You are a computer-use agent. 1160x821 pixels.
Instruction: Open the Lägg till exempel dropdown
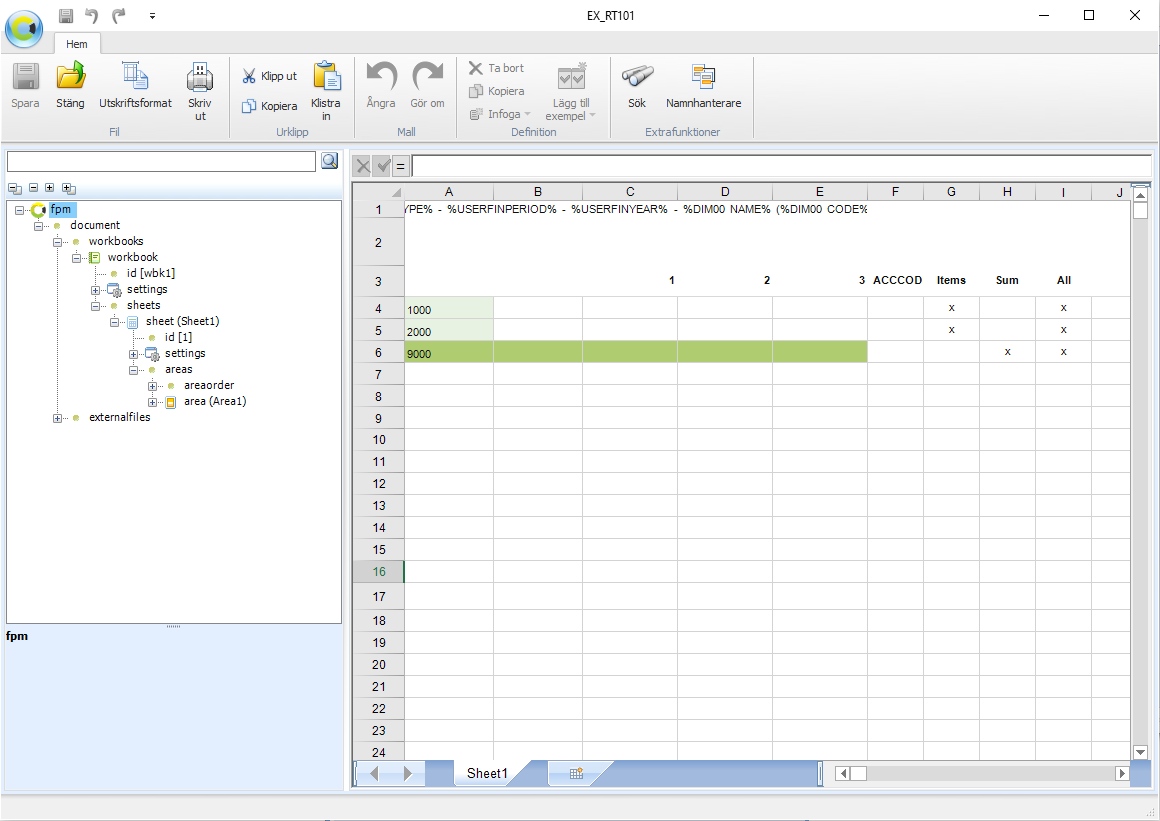[x=571, y=91]
